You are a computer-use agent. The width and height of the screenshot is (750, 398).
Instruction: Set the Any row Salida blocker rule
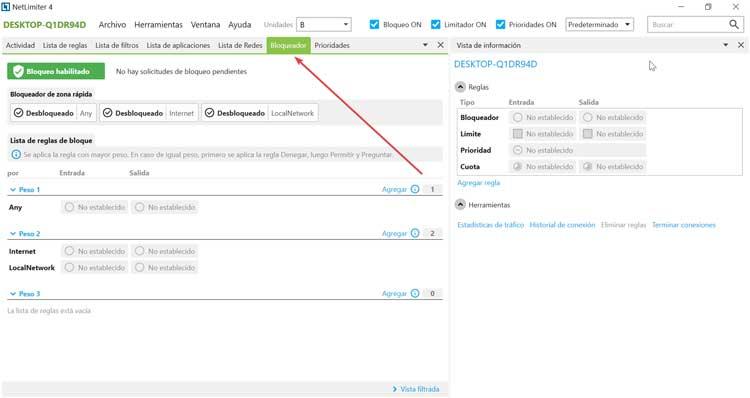click(x=165, y=207)
